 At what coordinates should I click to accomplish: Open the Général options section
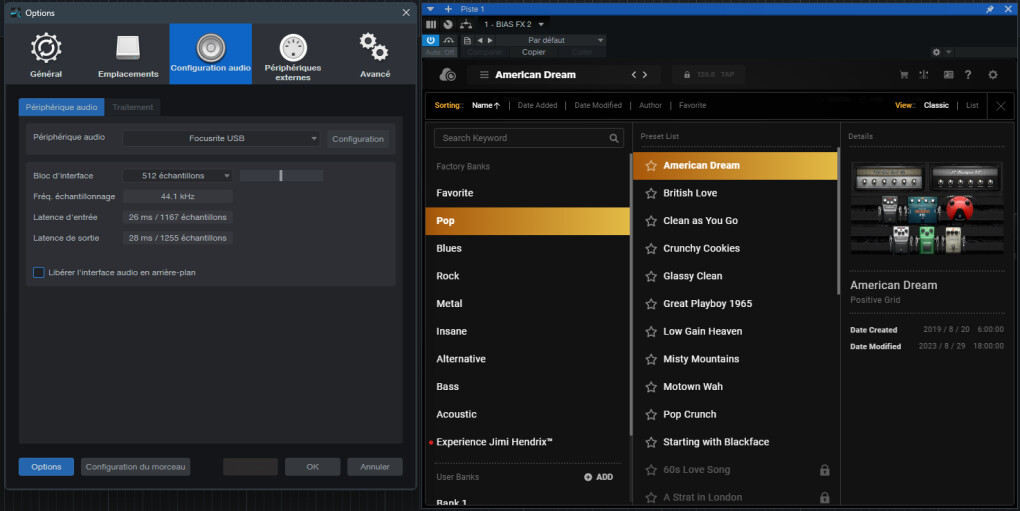(46, 55)
